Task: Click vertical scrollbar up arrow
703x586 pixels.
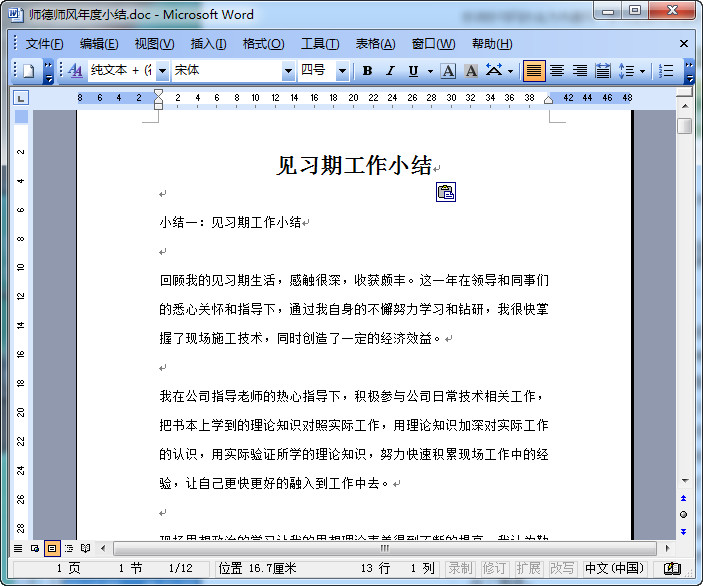Action: (685, 106)
